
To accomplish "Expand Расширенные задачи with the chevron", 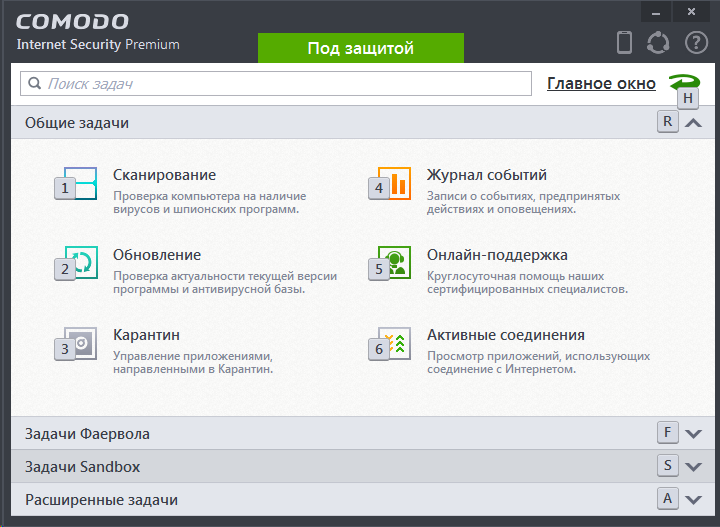I will (693, 499).
